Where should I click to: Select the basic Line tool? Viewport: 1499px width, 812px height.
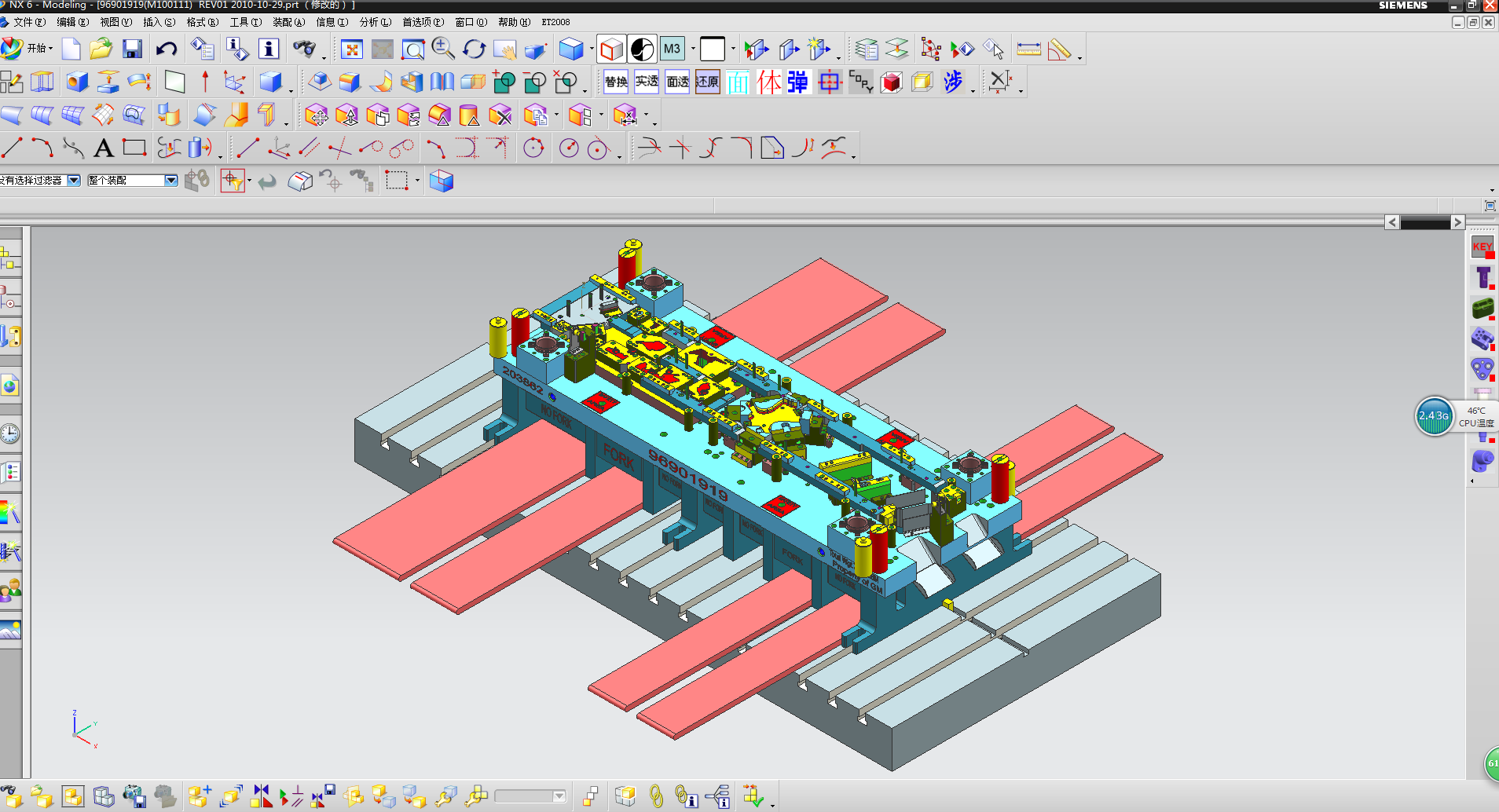point(12,148)
